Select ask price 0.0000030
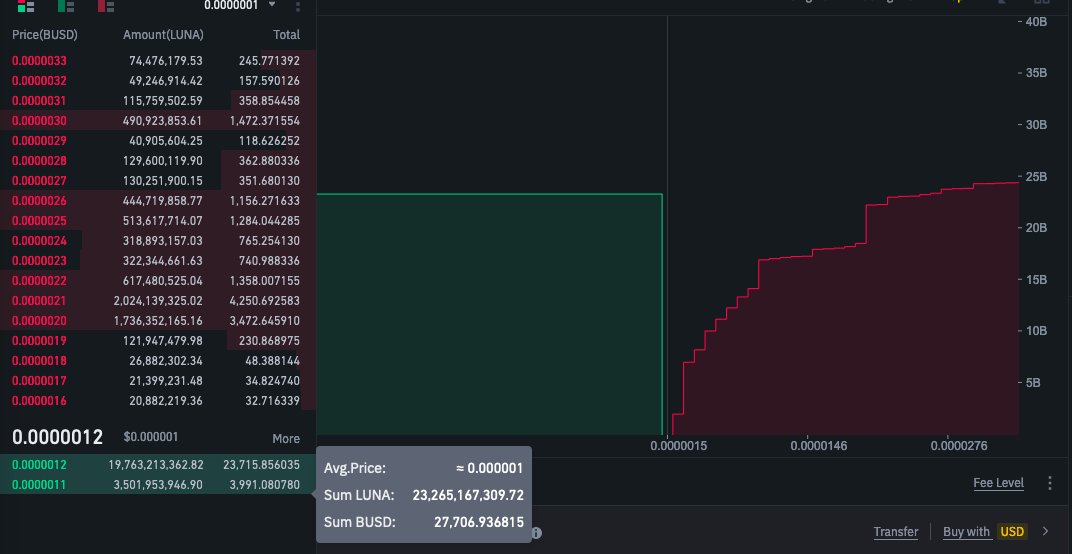1072x554 pixels. pos(39,120)
